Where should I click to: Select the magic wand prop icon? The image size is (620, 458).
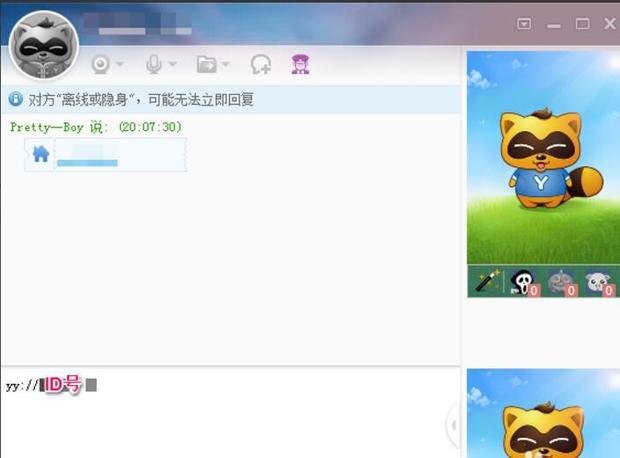[488, 281]
